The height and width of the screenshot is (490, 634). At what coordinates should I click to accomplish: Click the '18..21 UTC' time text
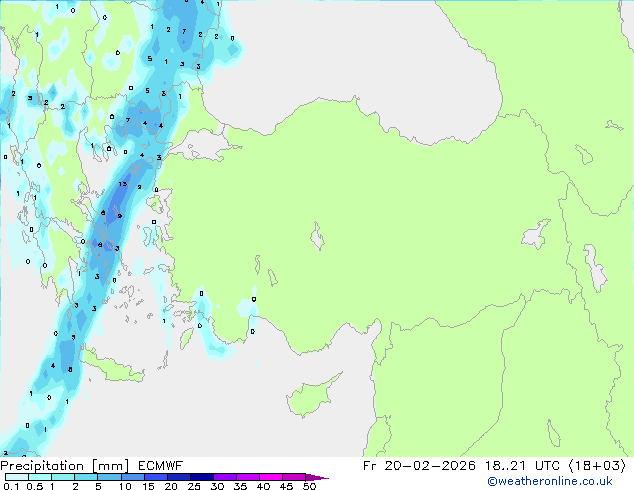tap(522, 466)
